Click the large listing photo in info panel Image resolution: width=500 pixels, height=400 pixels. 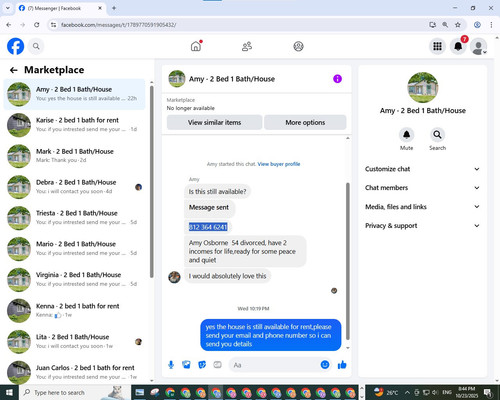[x=423, y=87]
